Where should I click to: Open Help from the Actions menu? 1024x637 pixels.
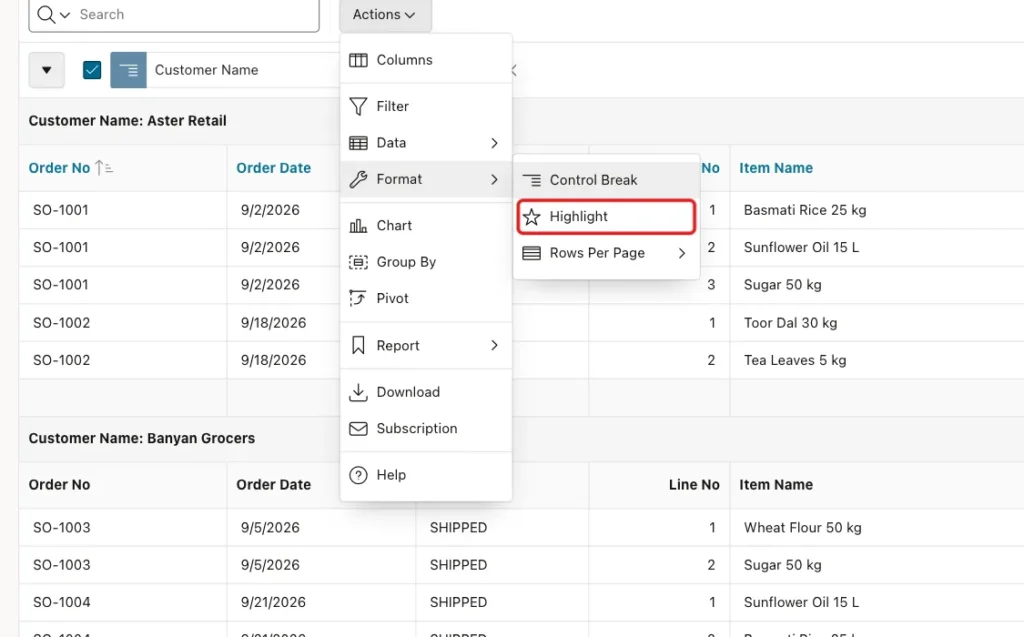426,475
